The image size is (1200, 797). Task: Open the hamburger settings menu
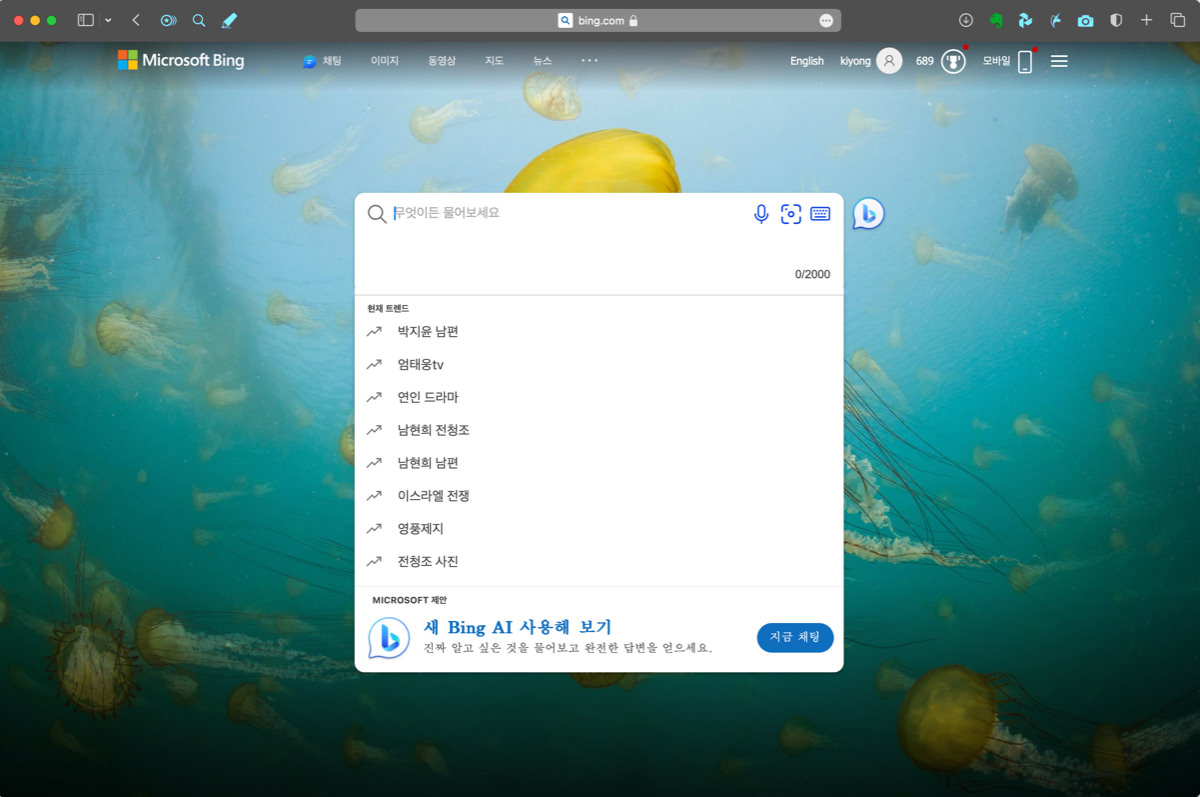click(1059, 61)
